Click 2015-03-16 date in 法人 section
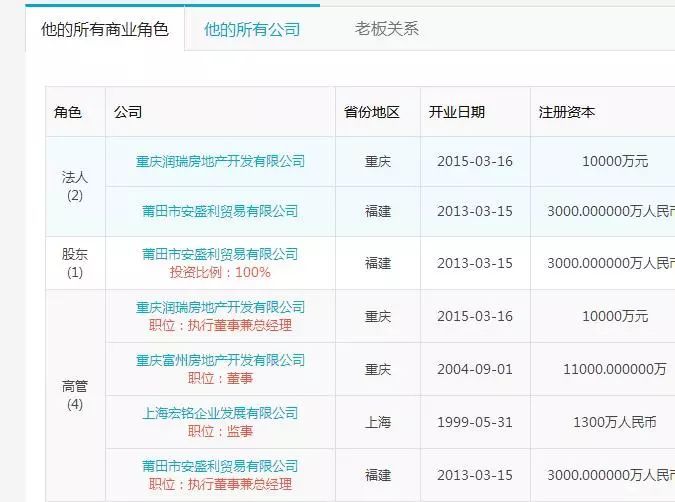The image size is (675, 502). click(475, 161)
